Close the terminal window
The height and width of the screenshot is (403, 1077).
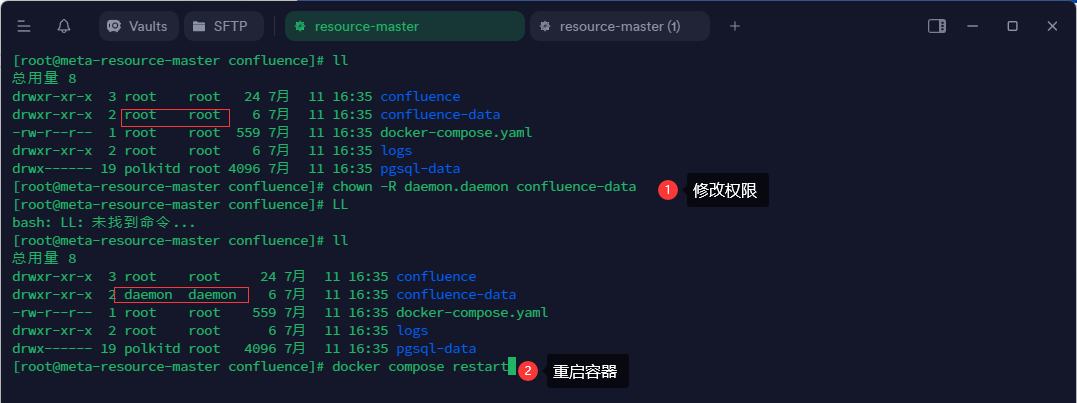point(1052,26)
